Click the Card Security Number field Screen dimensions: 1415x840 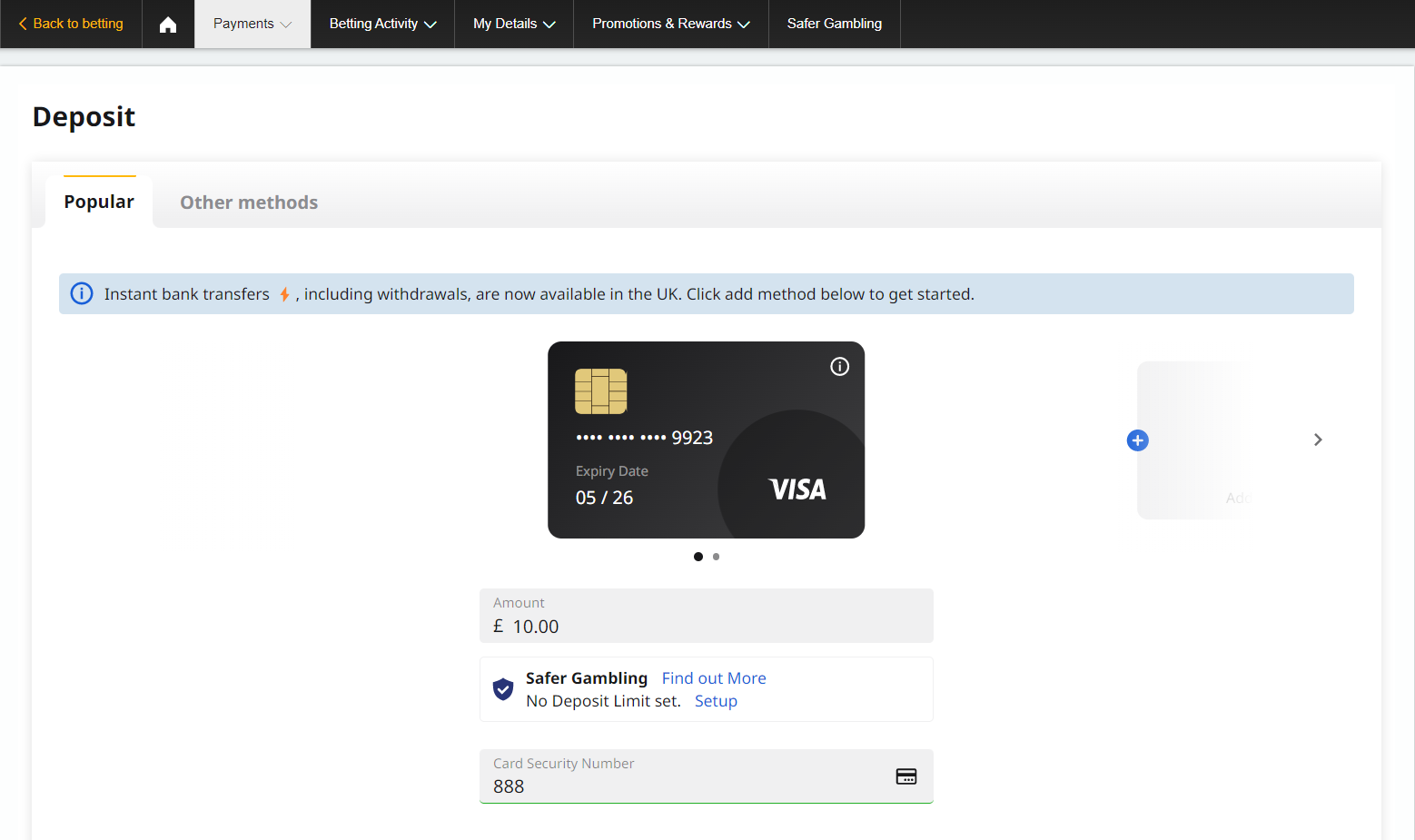coord(707,776)
